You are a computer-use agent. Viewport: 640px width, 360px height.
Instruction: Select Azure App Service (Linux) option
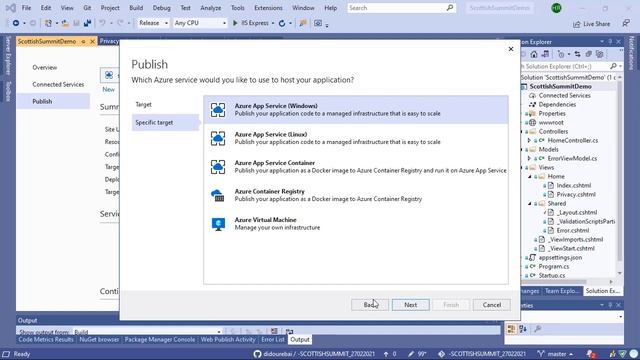click(x=356, y=138)
